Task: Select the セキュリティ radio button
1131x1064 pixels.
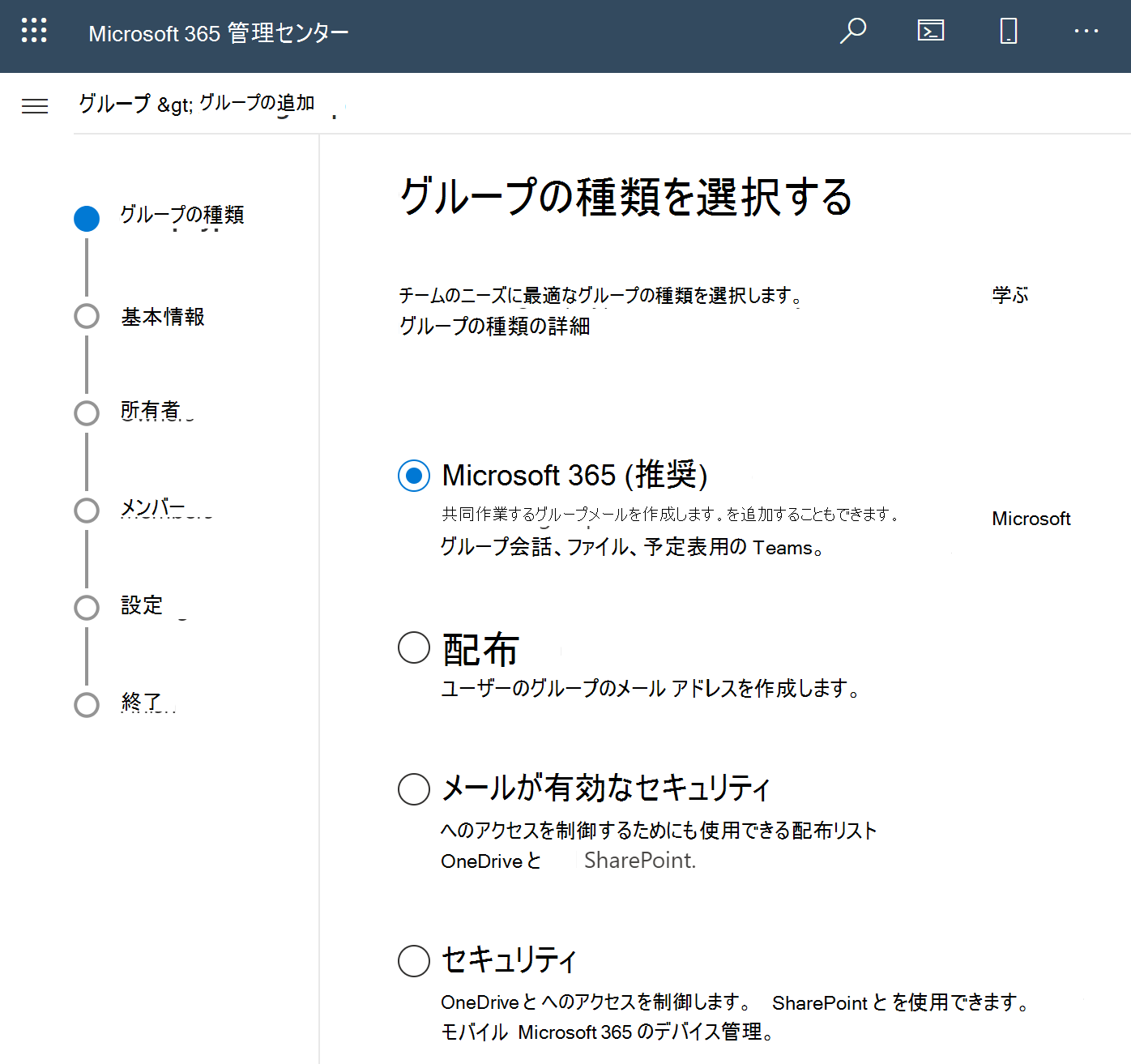Action: point(414,960)
